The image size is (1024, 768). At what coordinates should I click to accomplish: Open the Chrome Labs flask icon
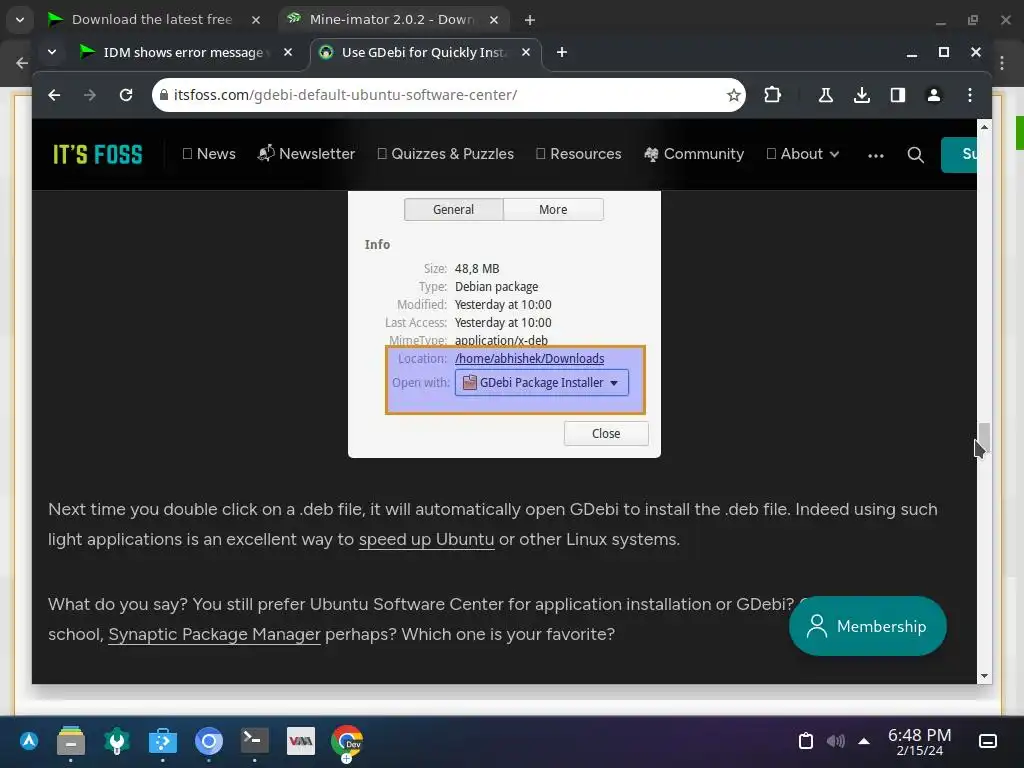[x=825, y=95]
